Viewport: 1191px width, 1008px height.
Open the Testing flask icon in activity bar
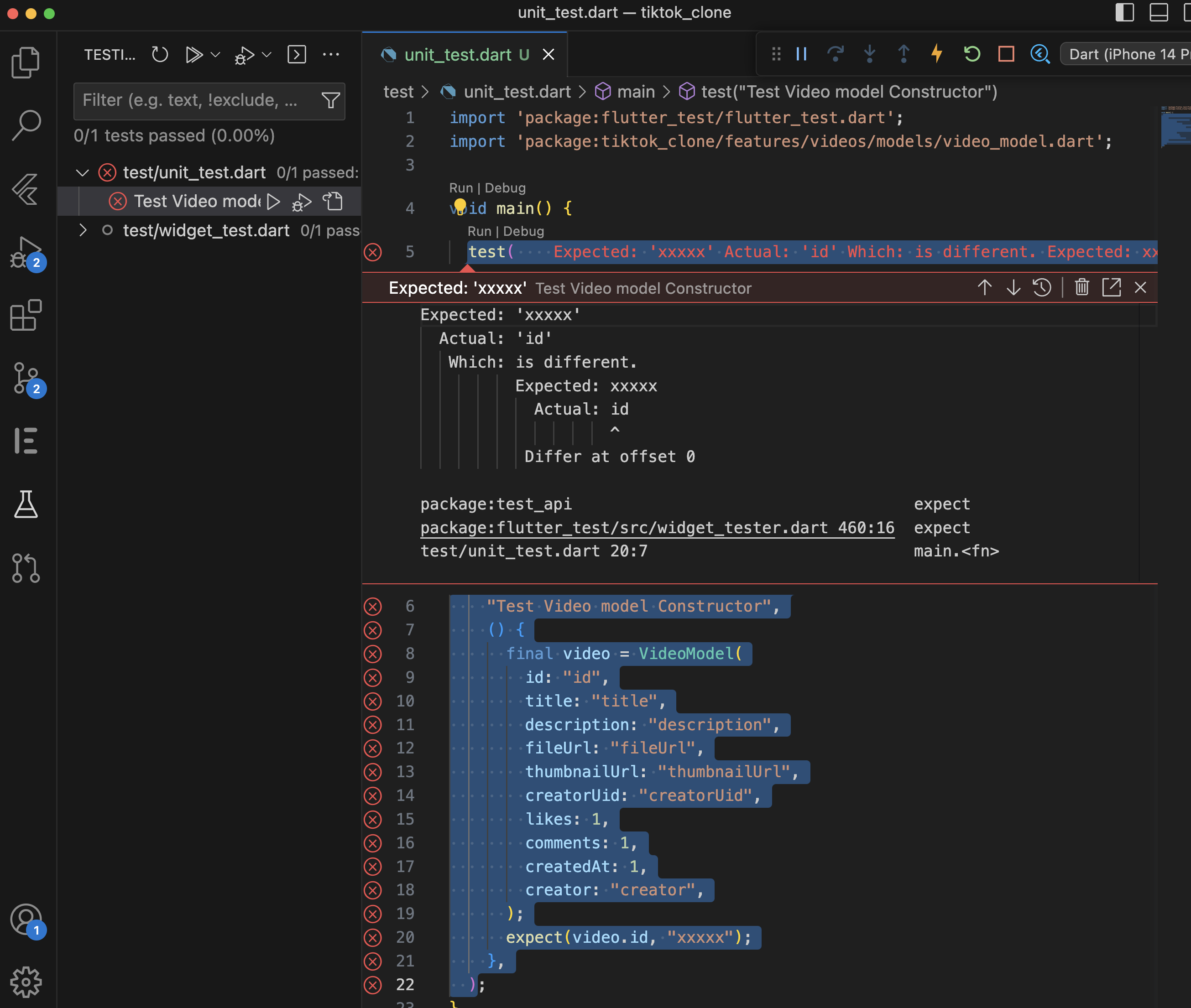point(26,504)
